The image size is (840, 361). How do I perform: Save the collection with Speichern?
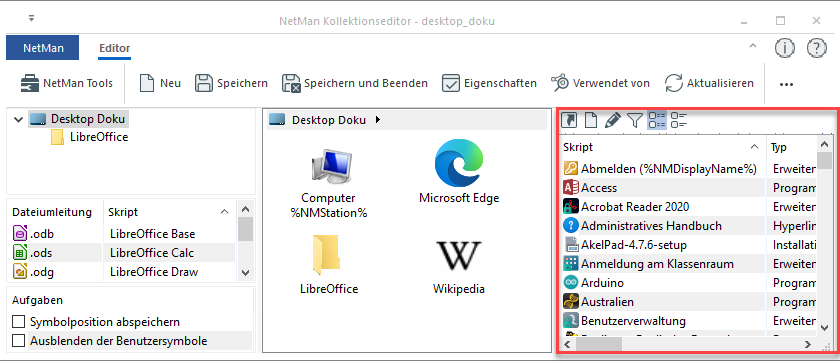230,84
